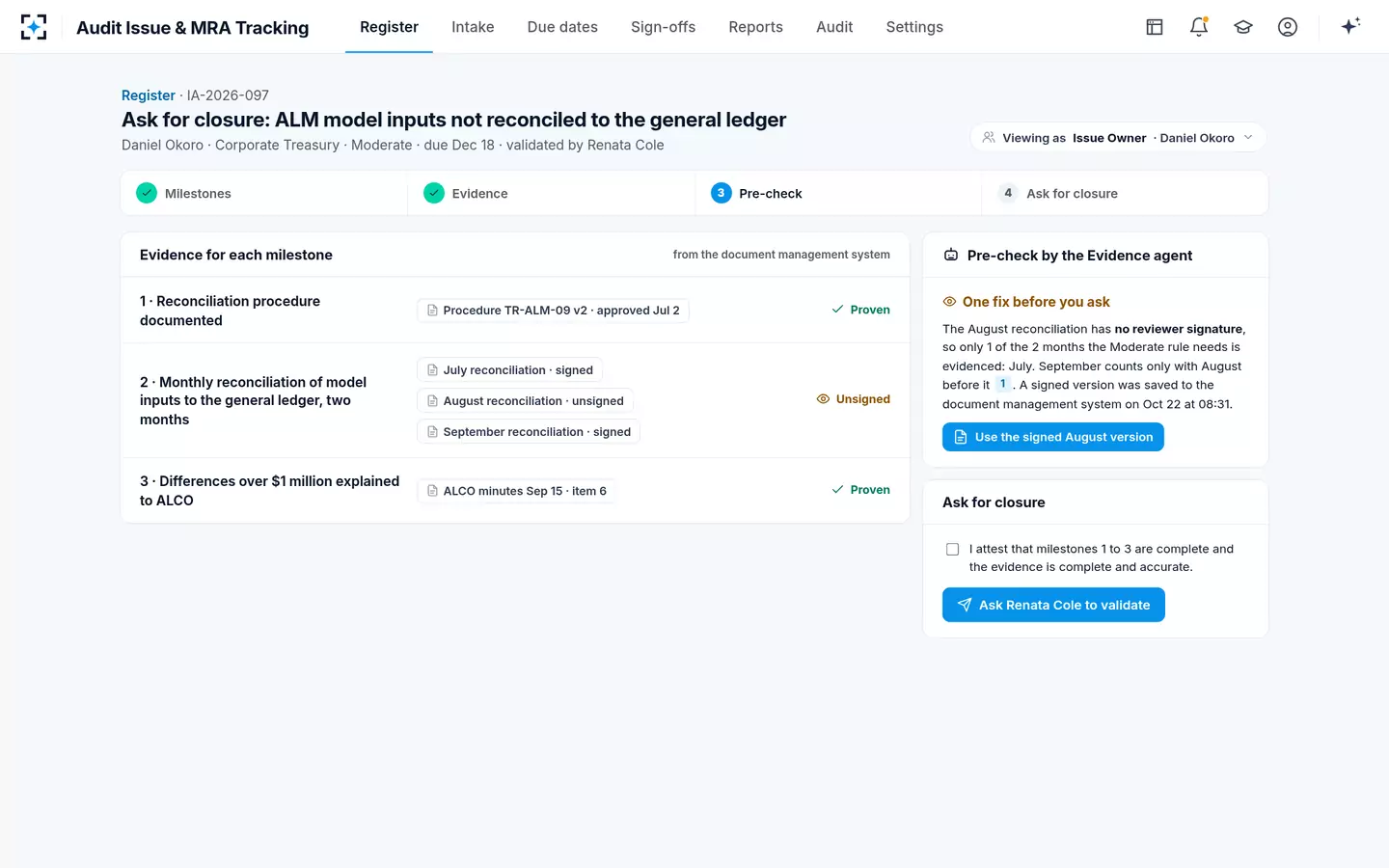Open the graduation cap learning icon

coord(1243,27)
